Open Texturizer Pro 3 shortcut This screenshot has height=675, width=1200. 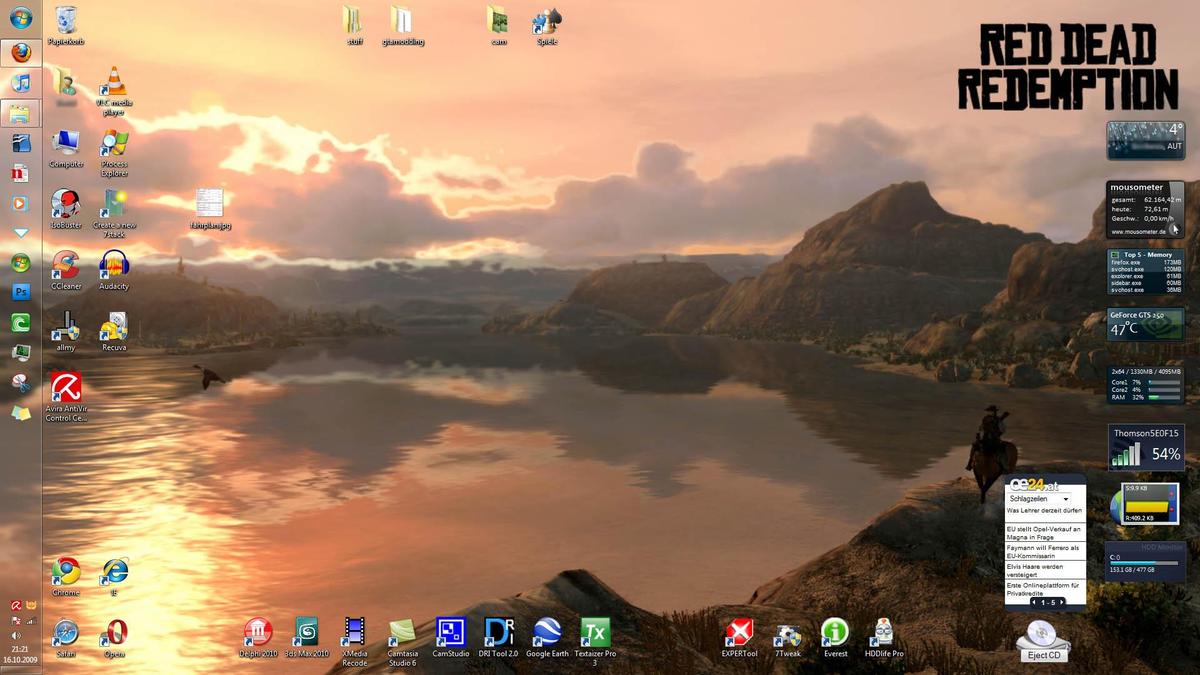click(595, 641)
